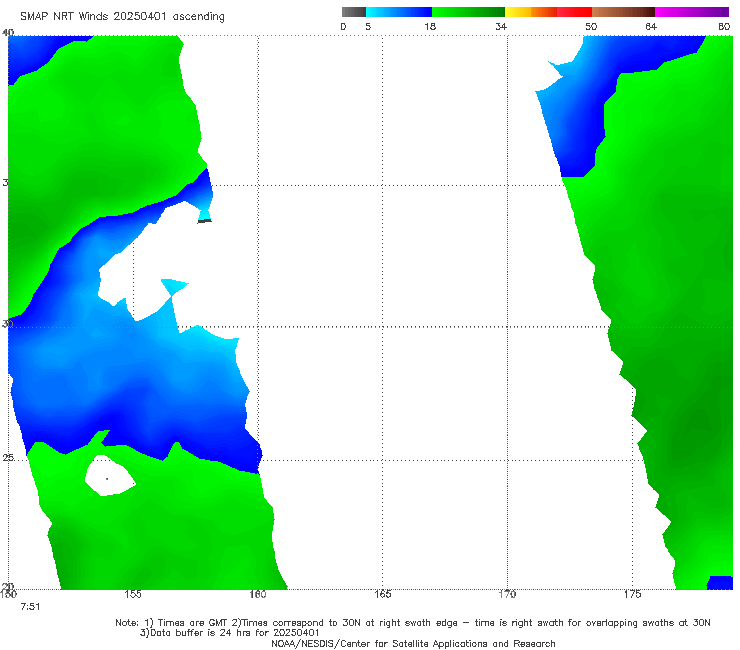Click the small white data gap with dot

point(109,476)
